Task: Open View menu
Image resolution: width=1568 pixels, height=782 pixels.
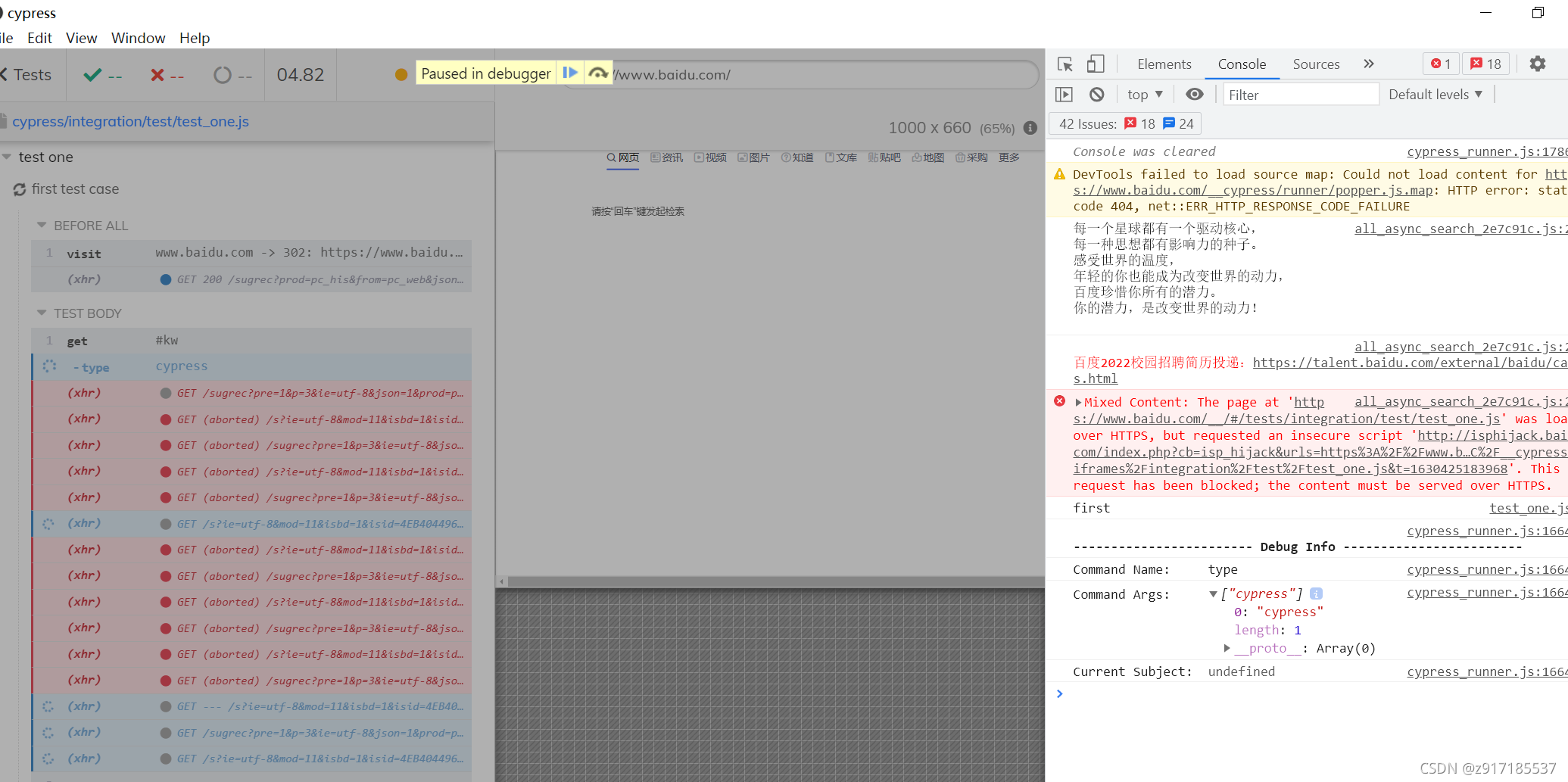Action: (81, 38)
